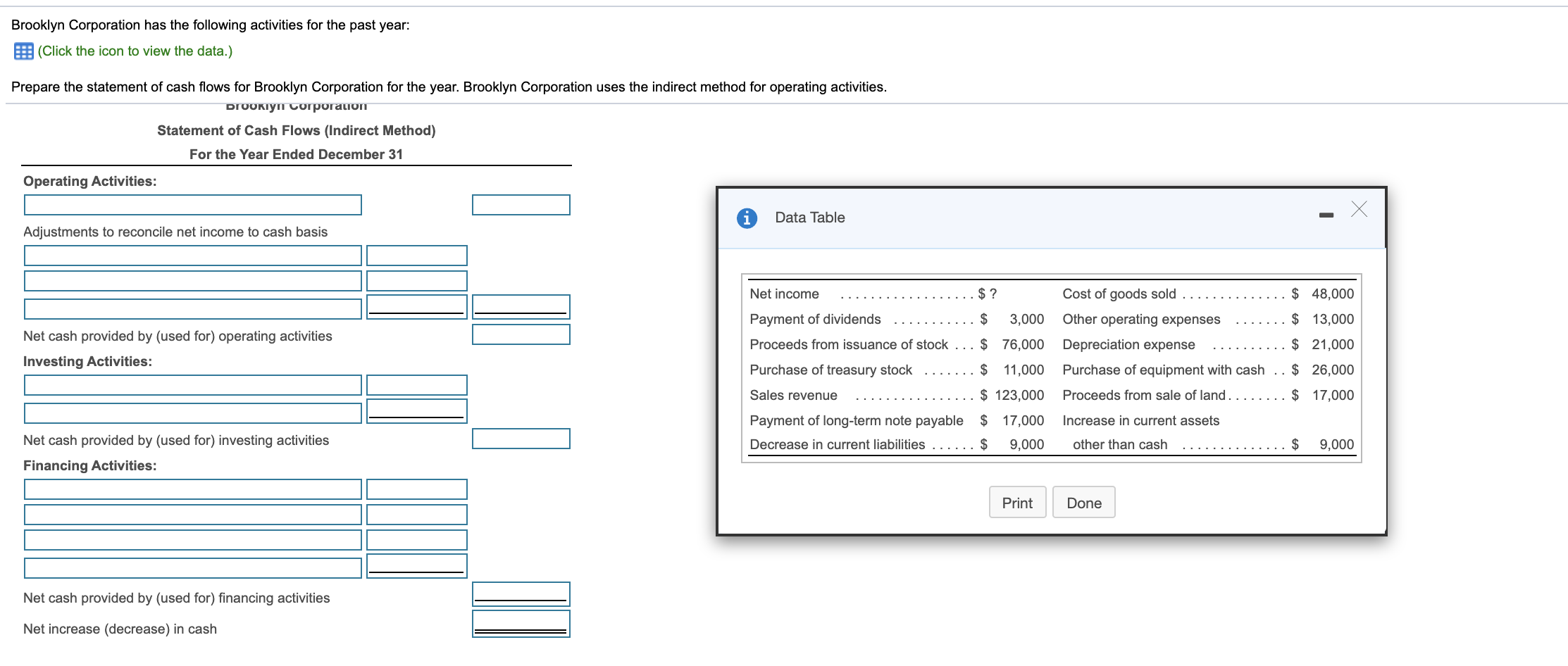Select the second Financing Activities amount field
1568x666 pixels.
pyautogui.click(x=417, y=515)
